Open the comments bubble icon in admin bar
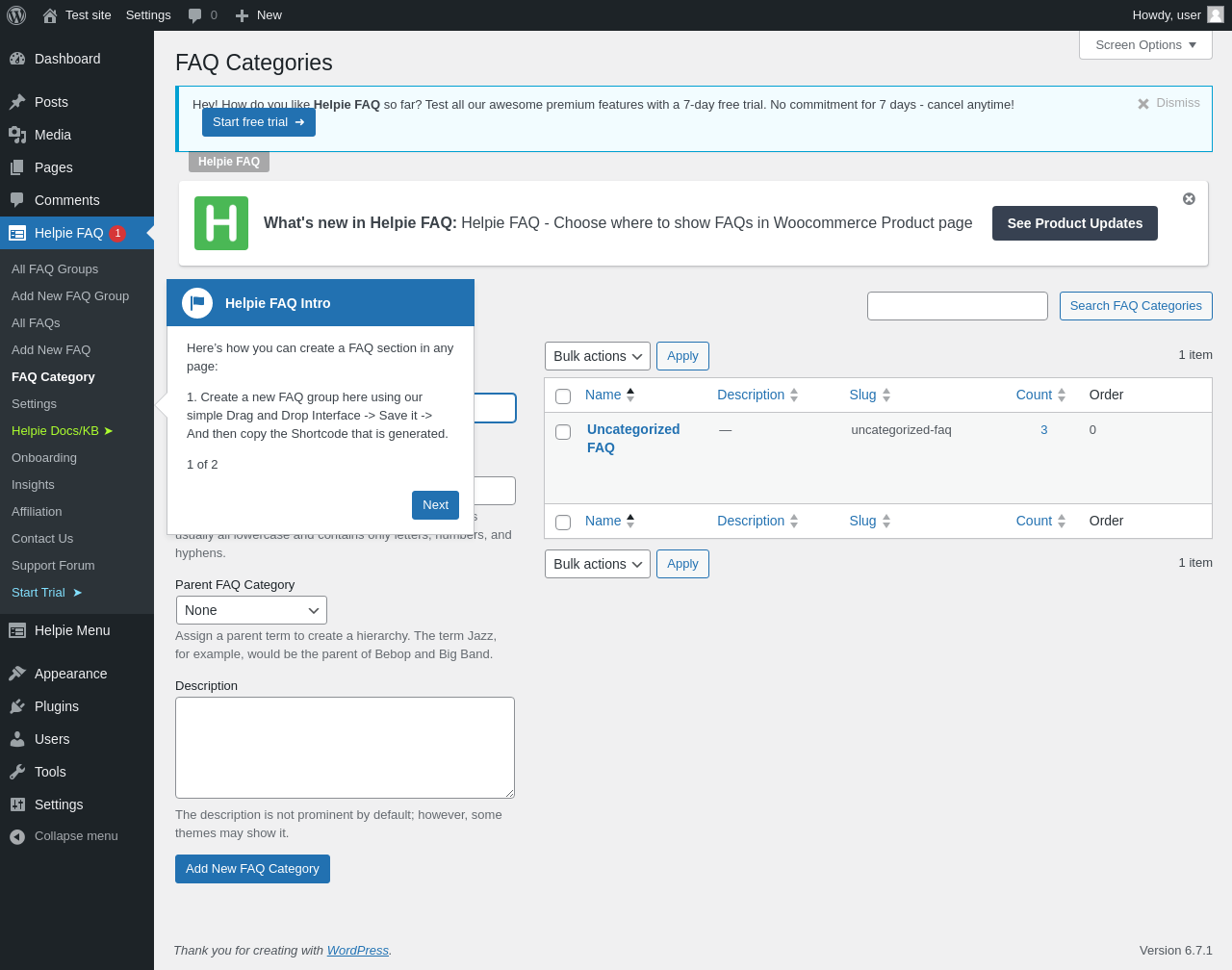 (x=195, y=15)
